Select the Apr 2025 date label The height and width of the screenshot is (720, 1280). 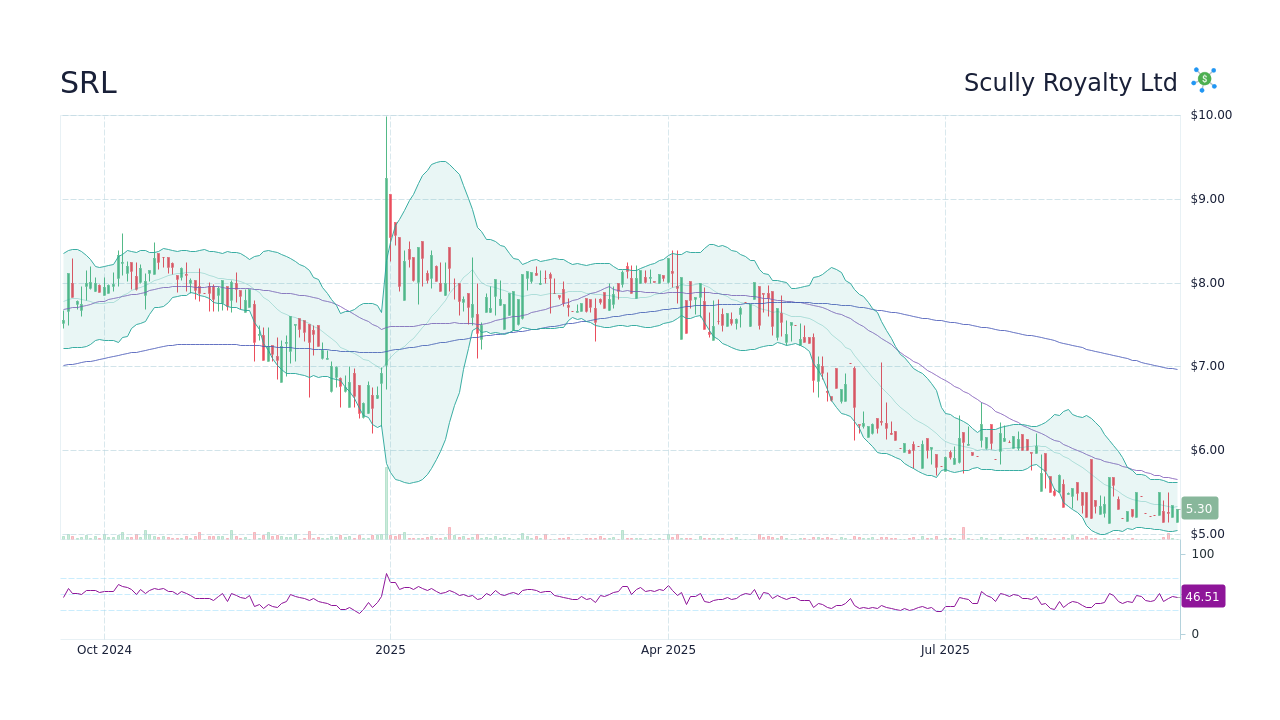(x=668, y=649)
